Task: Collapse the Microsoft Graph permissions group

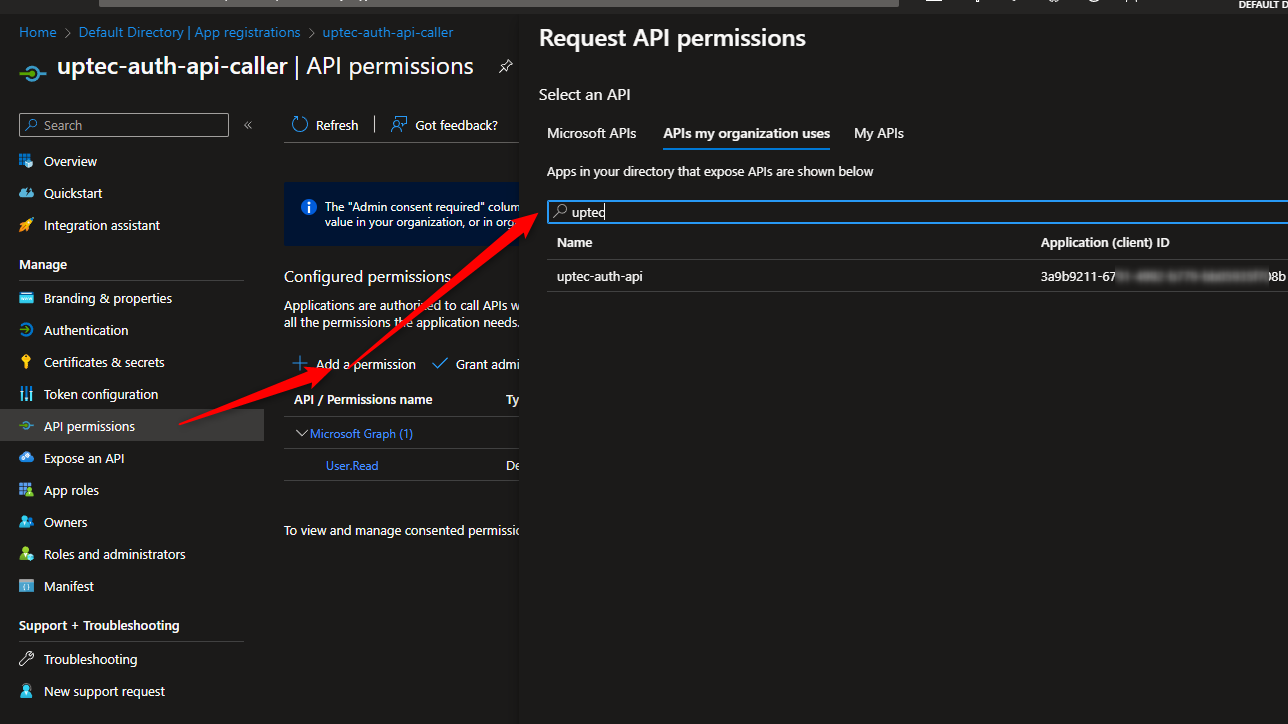Action: [302, 433]
